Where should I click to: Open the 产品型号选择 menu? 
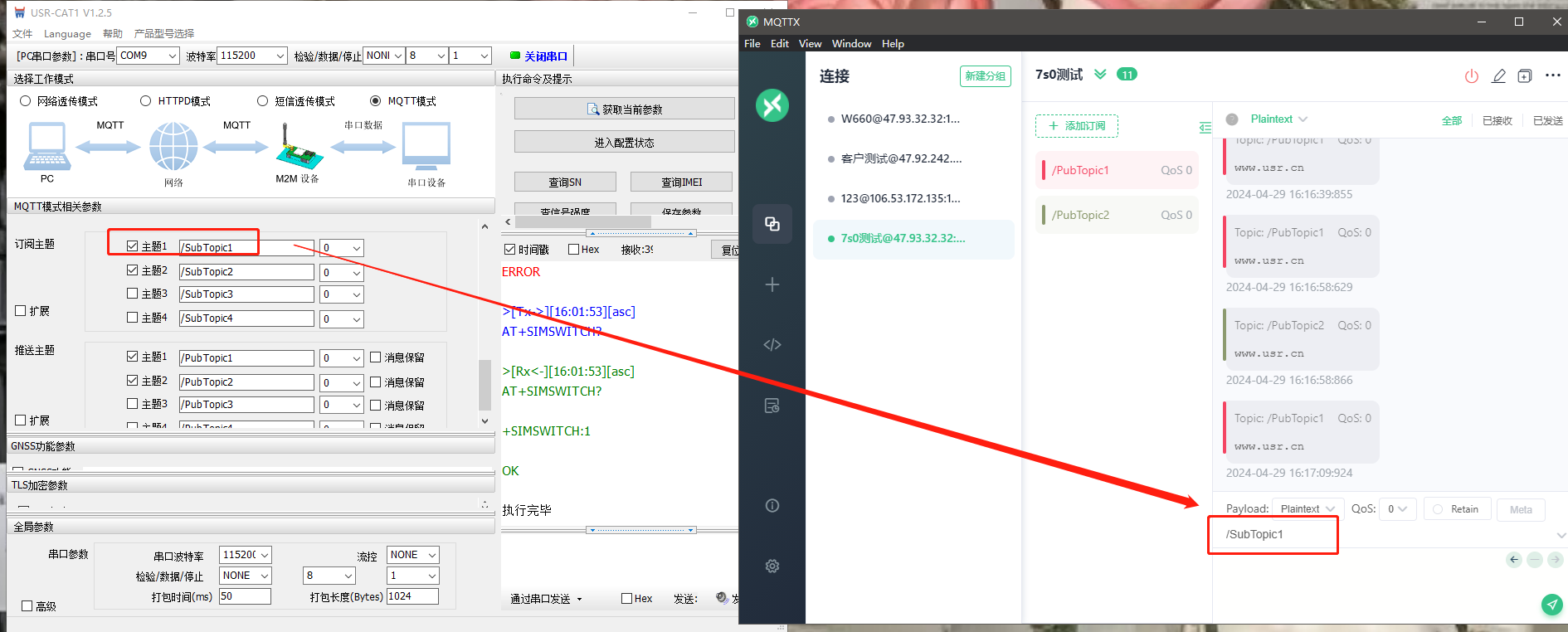[164, 34]
